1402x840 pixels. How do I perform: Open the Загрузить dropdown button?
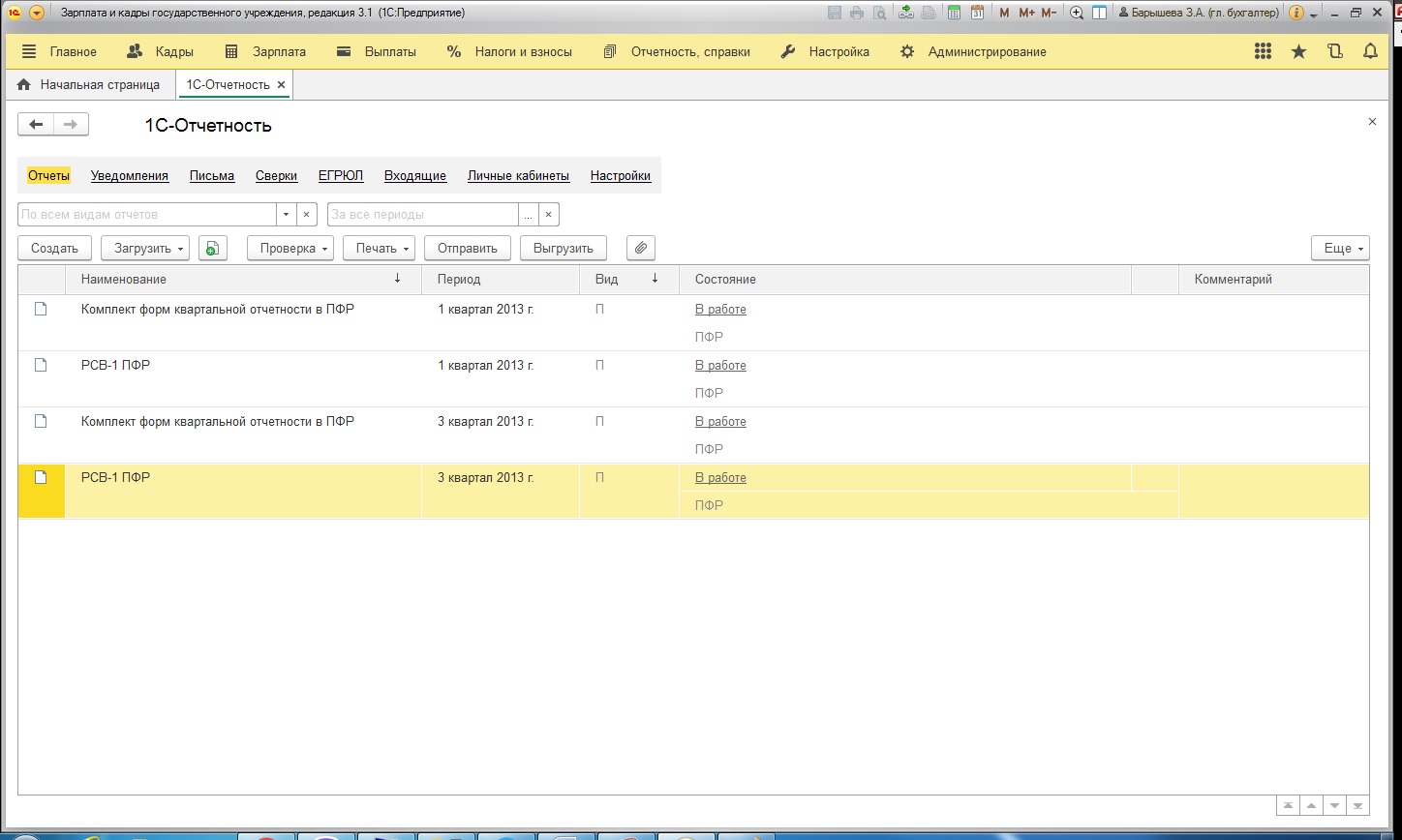click(144, 249)
